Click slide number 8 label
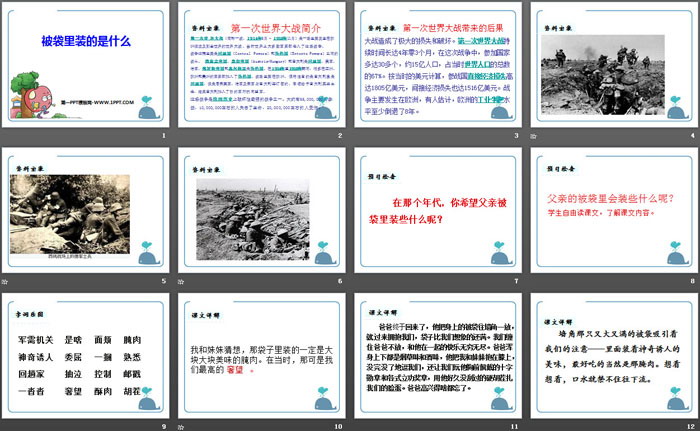Screen dimensions: 700x431 693,281
